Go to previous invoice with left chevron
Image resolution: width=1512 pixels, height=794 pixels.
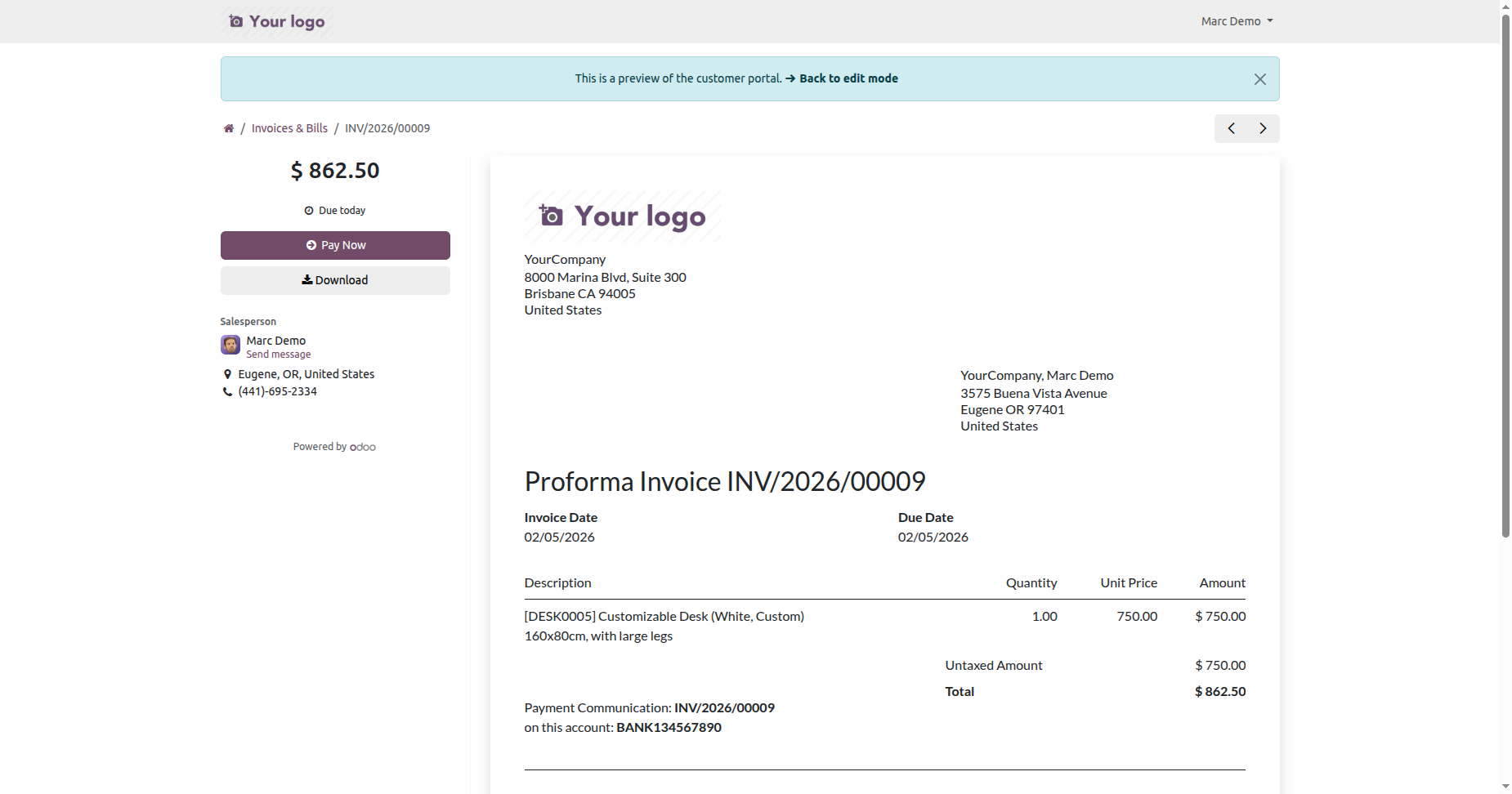(1231, 128)
